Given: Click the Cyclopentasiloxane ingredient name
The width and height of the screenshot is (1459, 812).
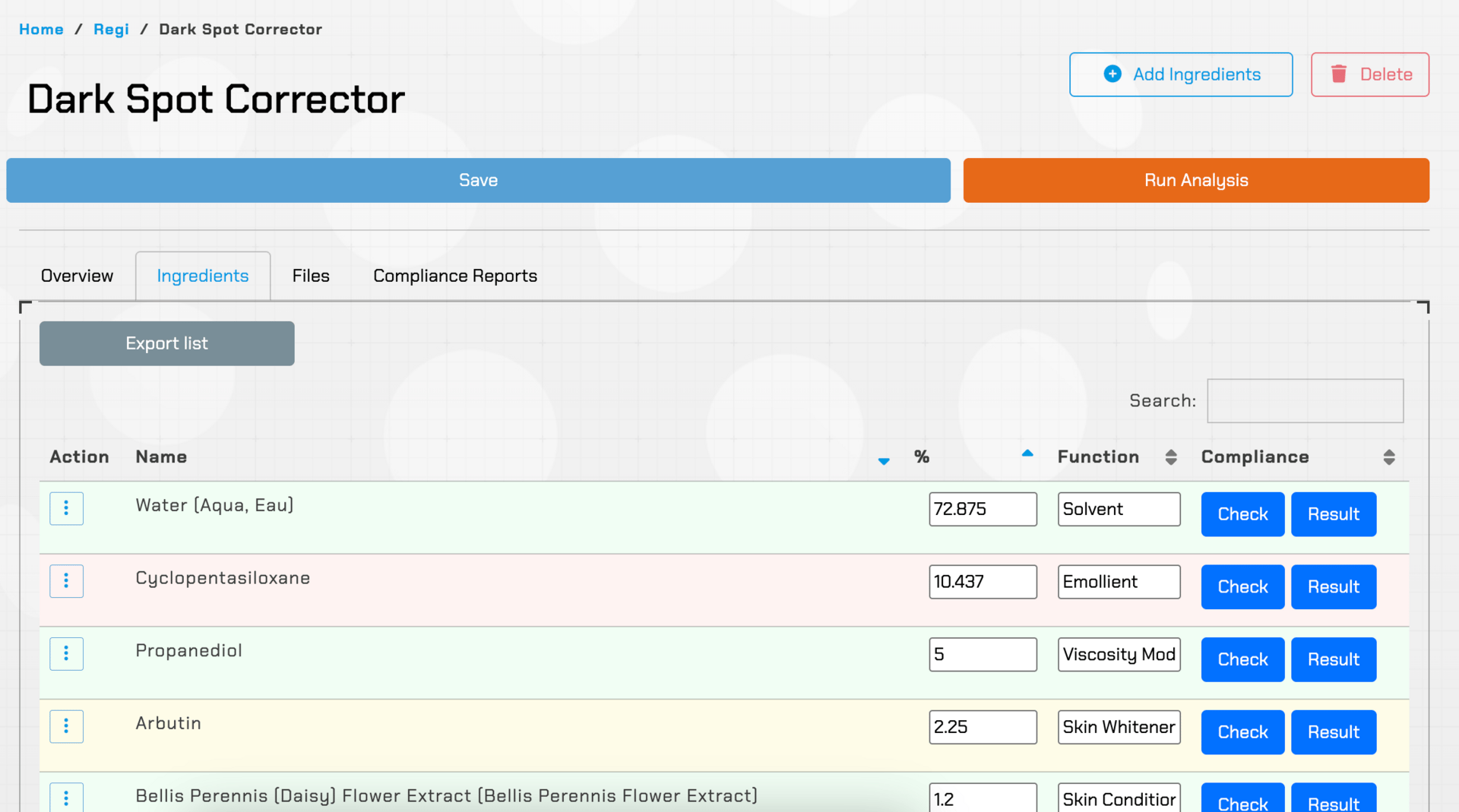Looking at the screenshot, I should [223, 578].
